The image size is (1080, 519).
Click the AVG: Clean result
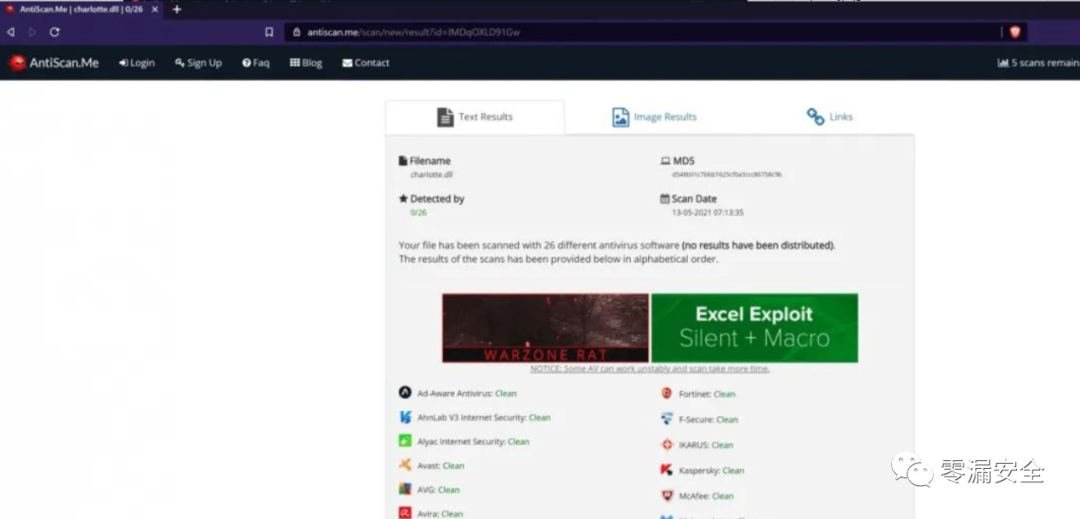coord(438,490)
